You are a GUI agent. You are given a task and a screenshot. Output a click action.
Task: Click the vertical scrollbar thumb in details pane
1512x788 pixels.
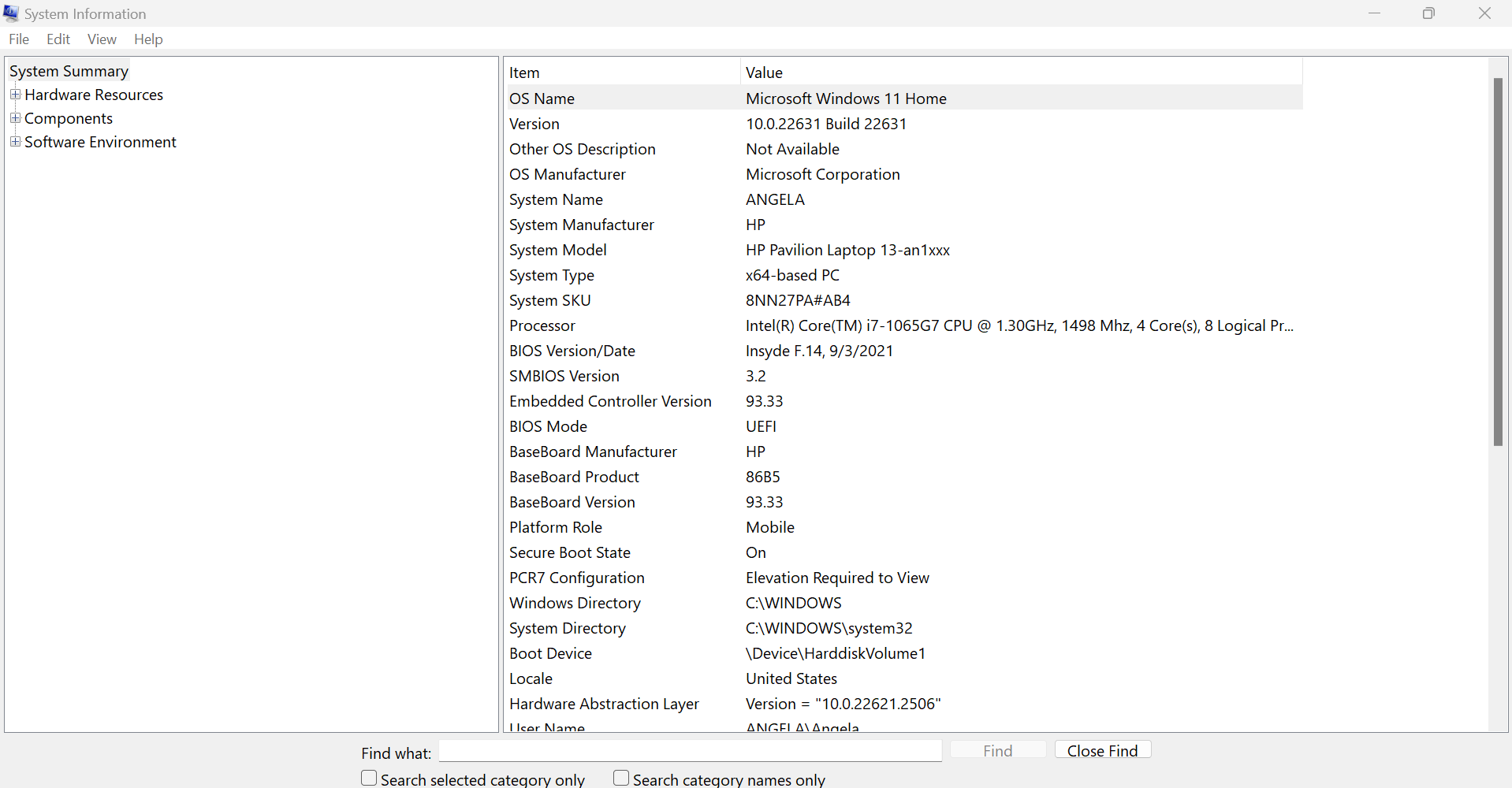(x=1498, y=262)
